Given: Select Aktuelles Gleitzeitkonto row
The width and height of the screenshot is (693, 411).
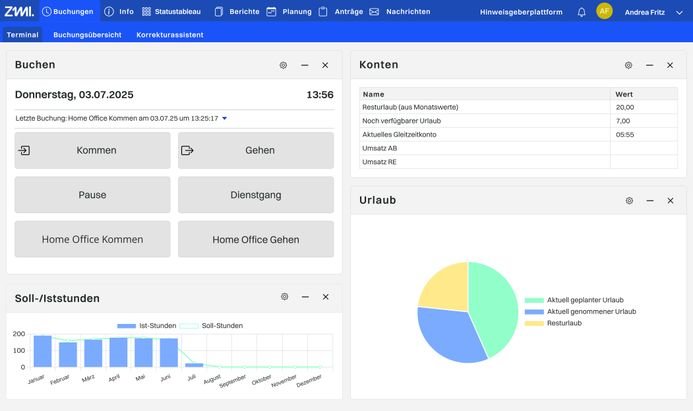Looking at the screenshot, I should pos(518,135).
